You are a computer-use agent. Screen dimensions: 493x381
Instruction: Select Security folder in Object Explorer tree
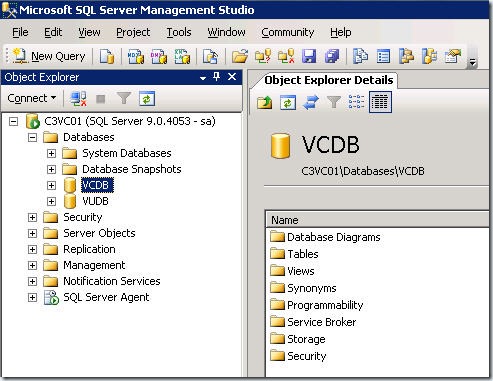coord(83,217)
